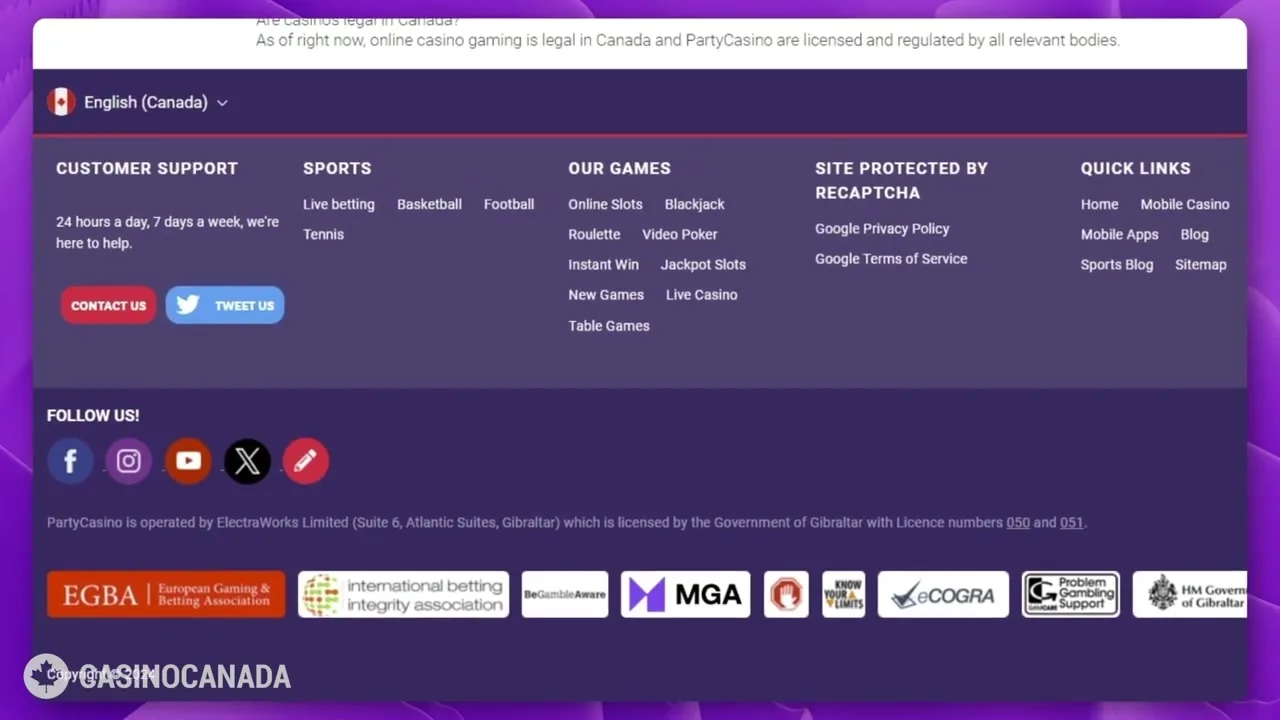Go to Home quick link

point(1099,204)
